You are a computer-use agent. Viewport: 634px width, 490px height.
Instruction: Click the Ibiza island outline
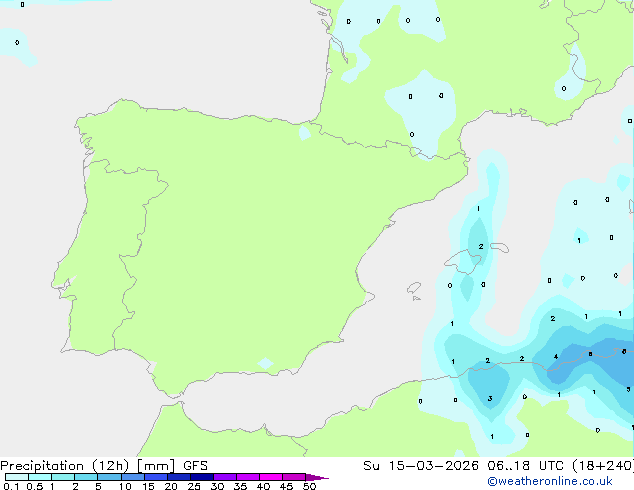pos(414,288)
